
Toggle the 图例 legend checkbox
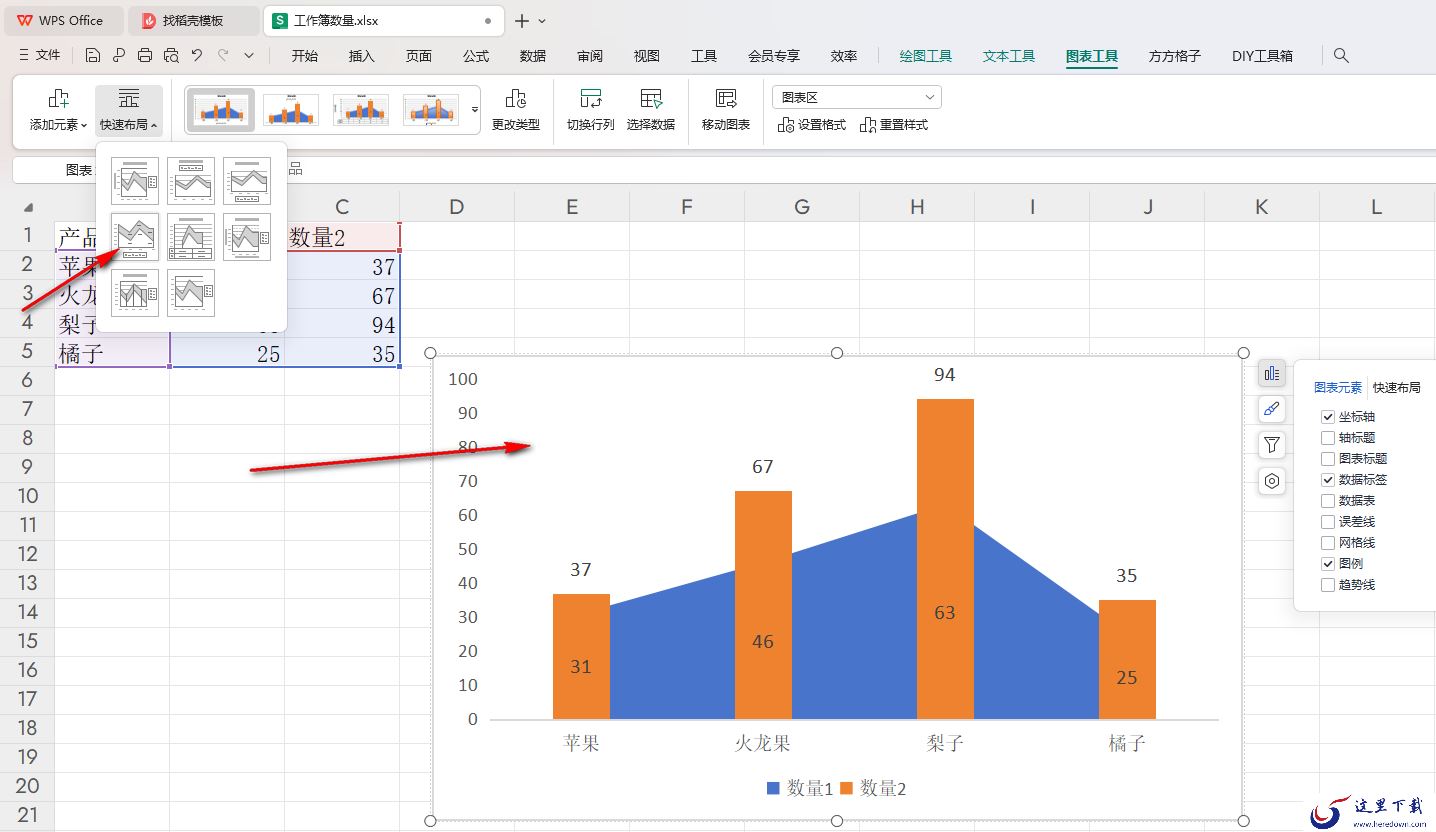pos(1328,564)
